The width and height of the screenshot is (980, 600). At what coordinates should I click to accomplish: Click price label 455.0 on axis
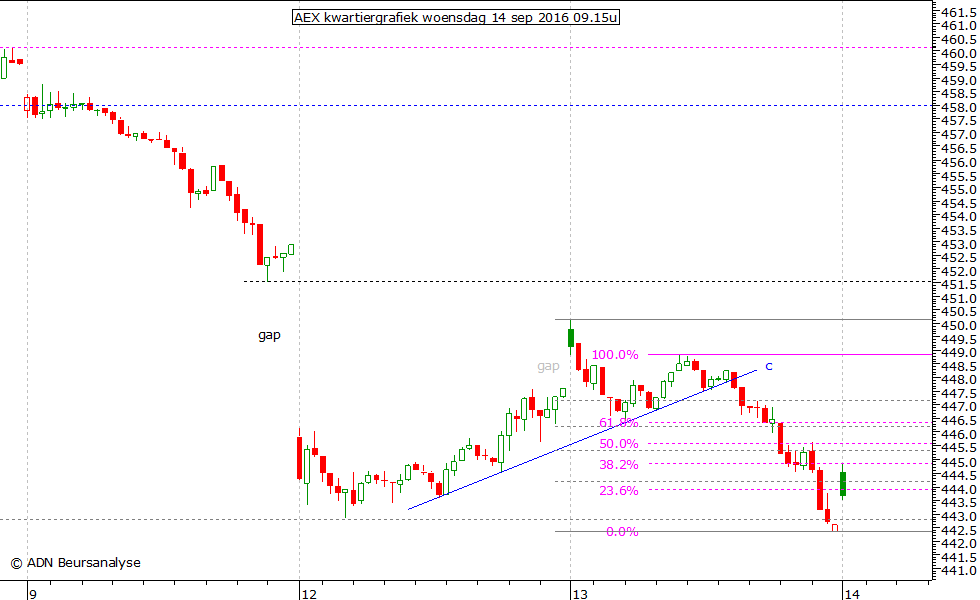tap(959, 190)
